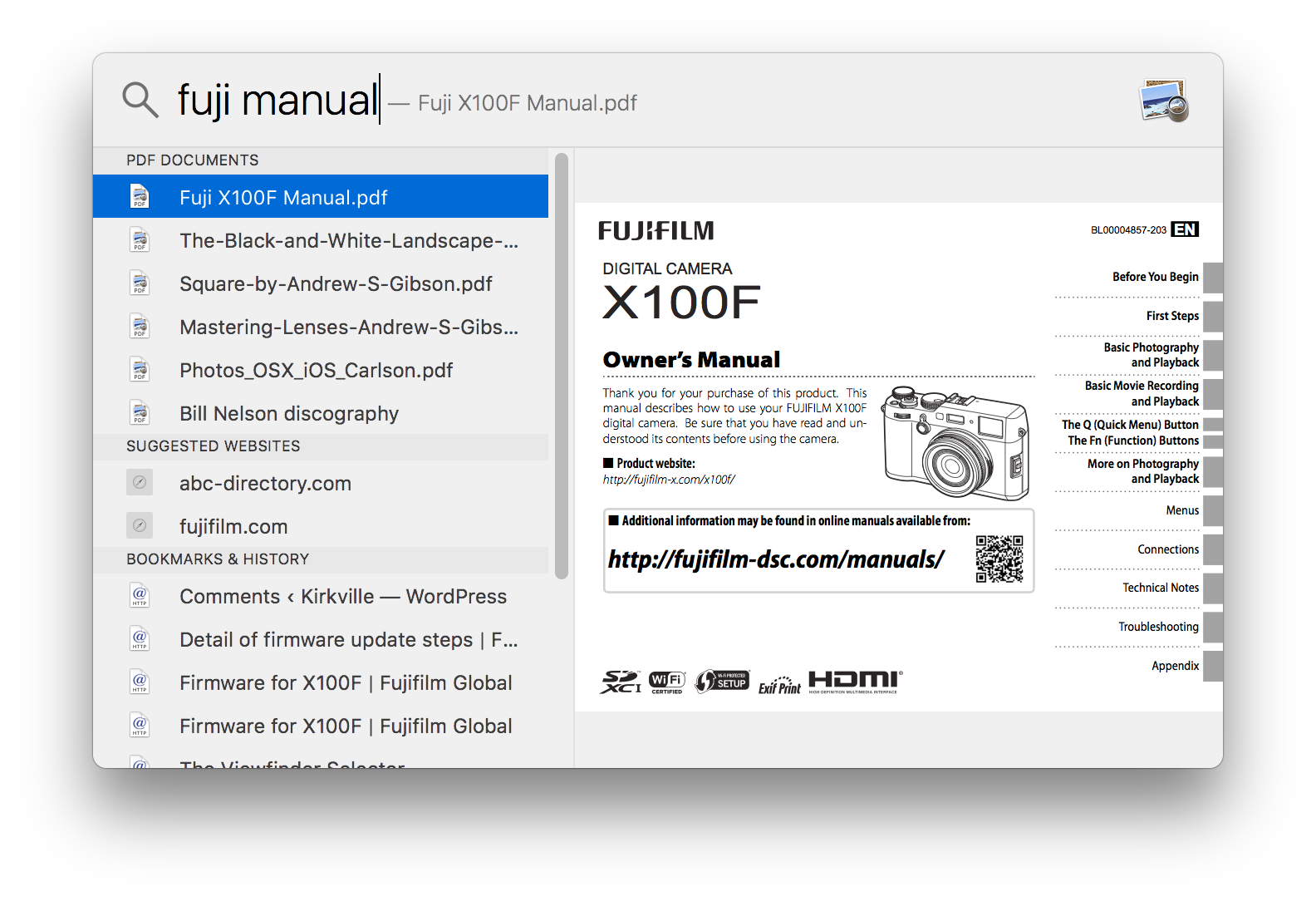The width and height of the screenshot is (1316, 901).
Task: Open The-Black-and-White-Landscape PDF result
Action: (x=348, y=240)
